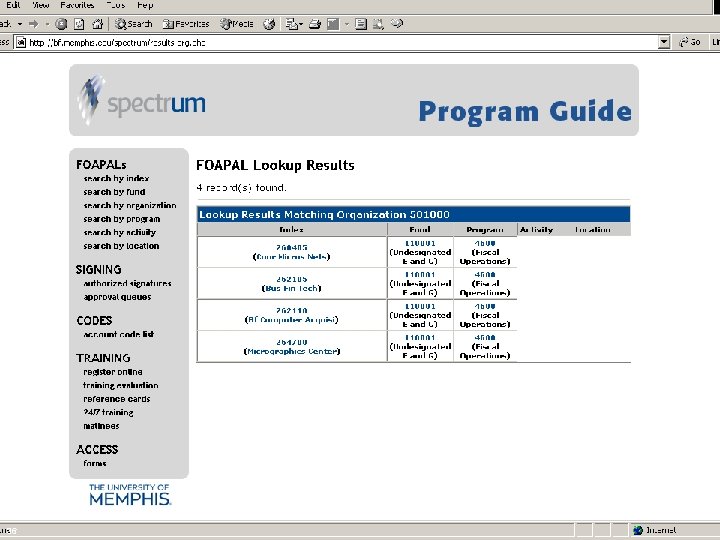This screenshot has width=720, height=540.
Task: Open the History icon in the toolbar
Action: point(269,24)
